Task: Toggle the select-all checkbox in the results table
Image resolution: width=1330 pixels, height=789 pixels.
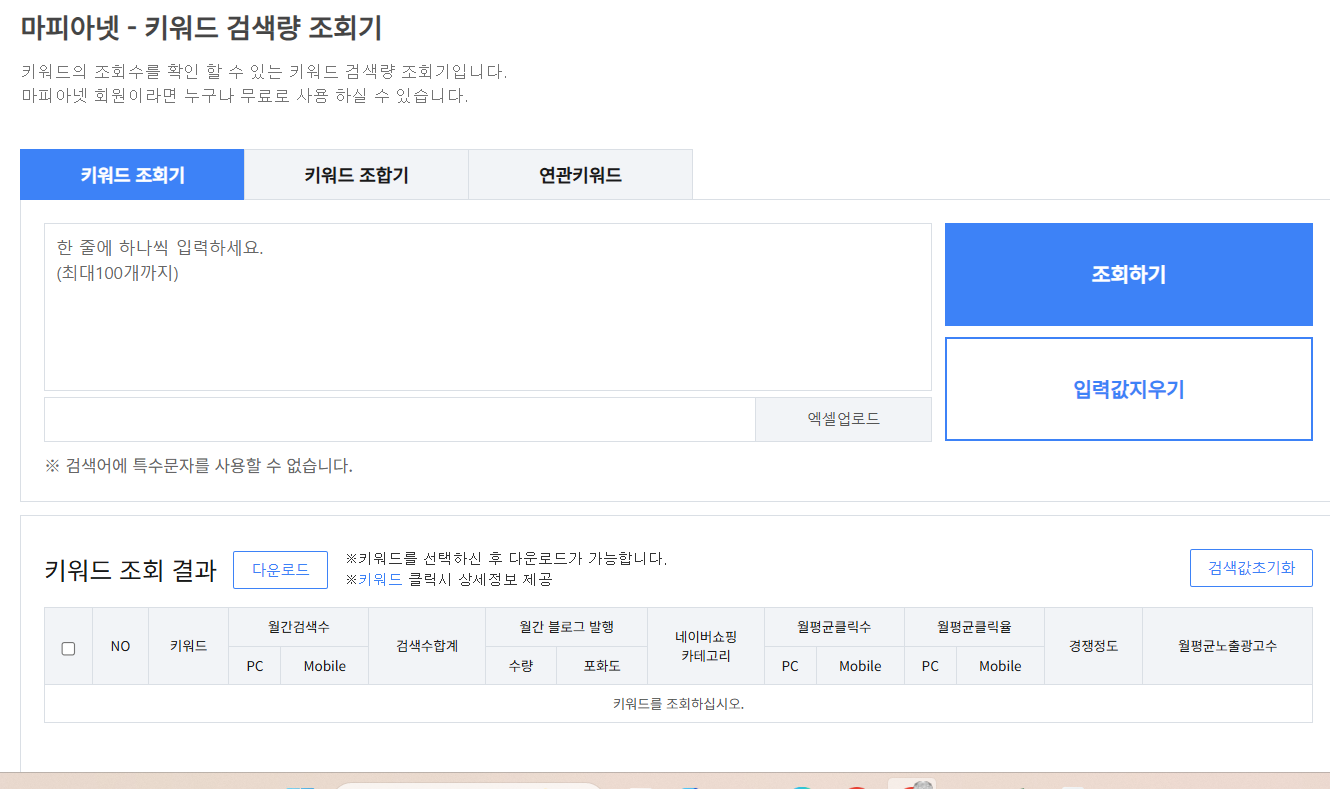Action: click(x=68, y=648)
